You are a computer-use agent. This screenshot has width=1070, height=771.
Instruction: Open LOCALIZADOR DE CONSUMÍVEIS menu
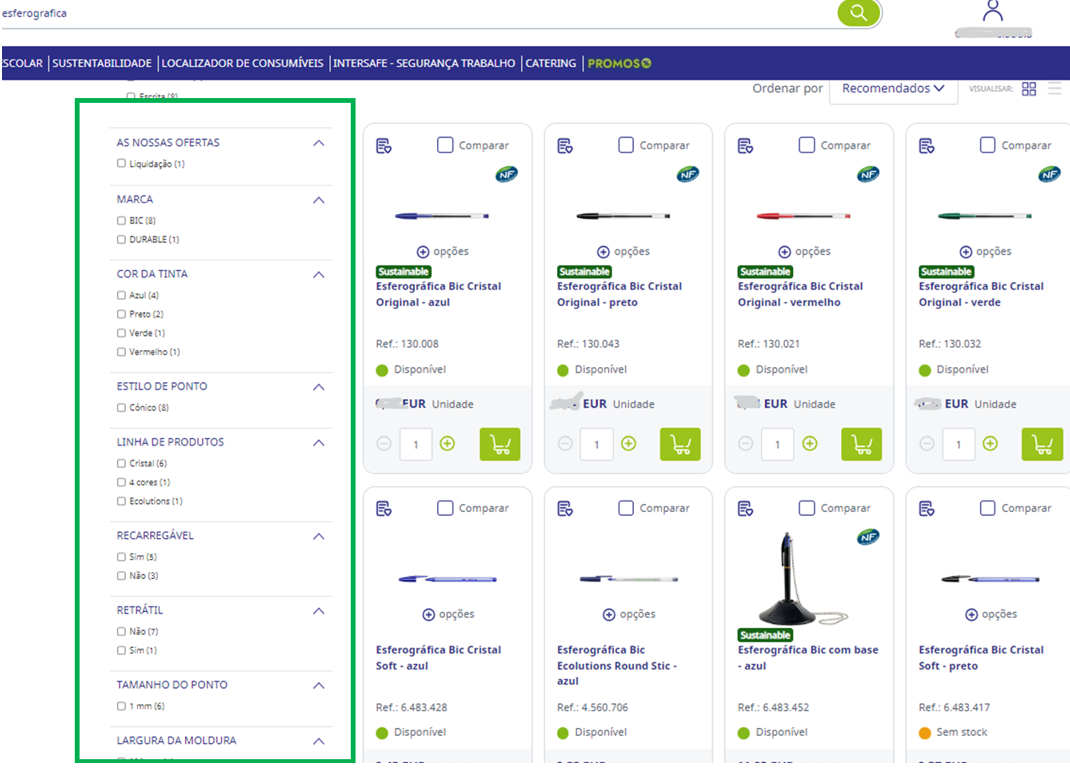(242, 63)
